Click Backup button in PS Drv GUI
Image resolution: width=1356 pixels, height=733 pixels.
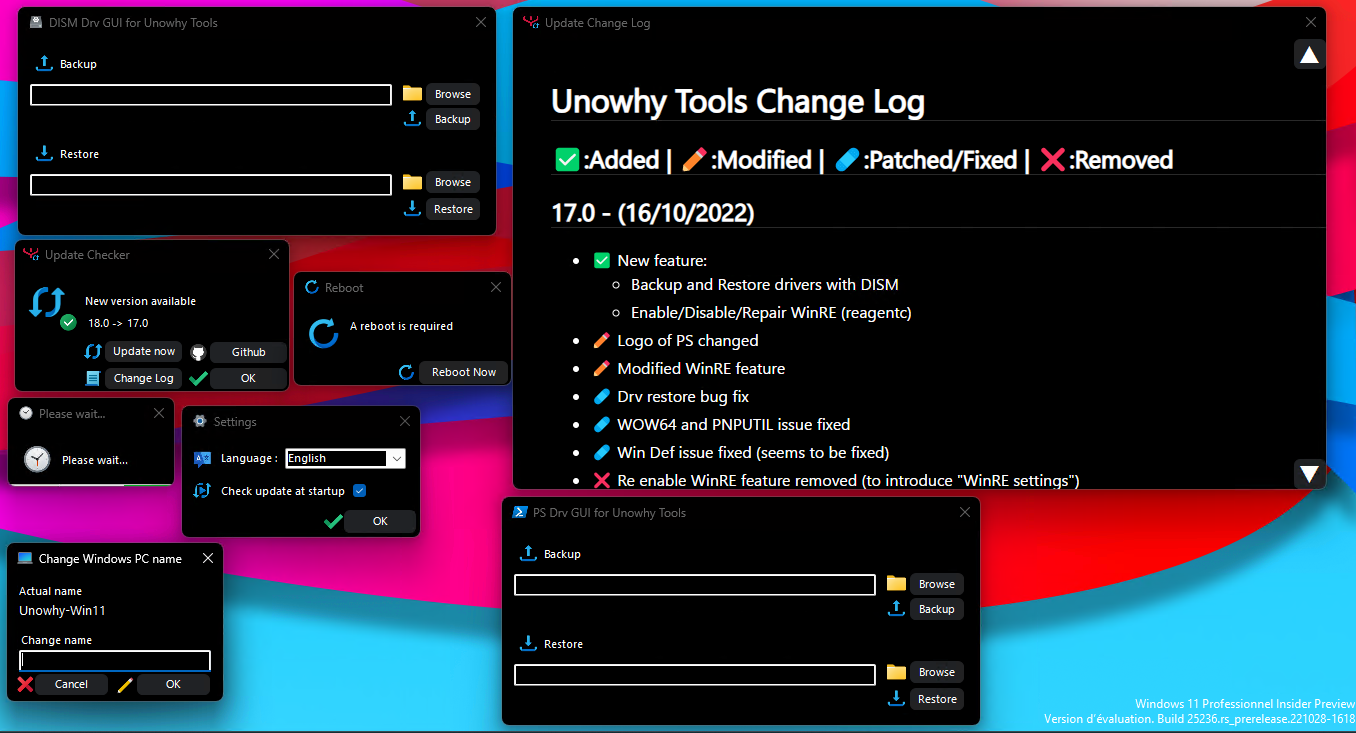click(x=937, y=609)
